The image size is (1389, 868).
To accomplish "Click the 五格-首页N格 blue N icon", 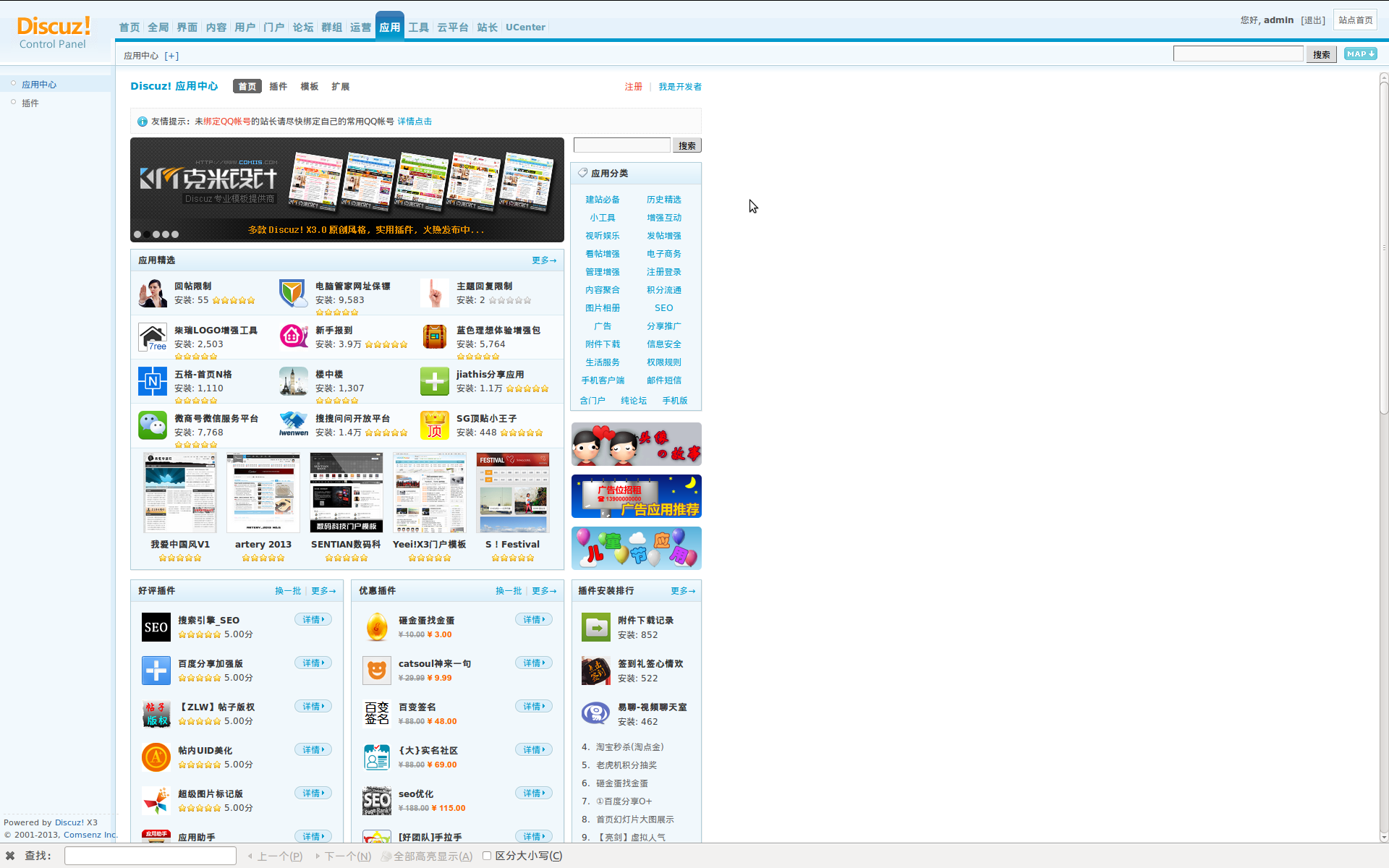I will click(x=153, y=381).
